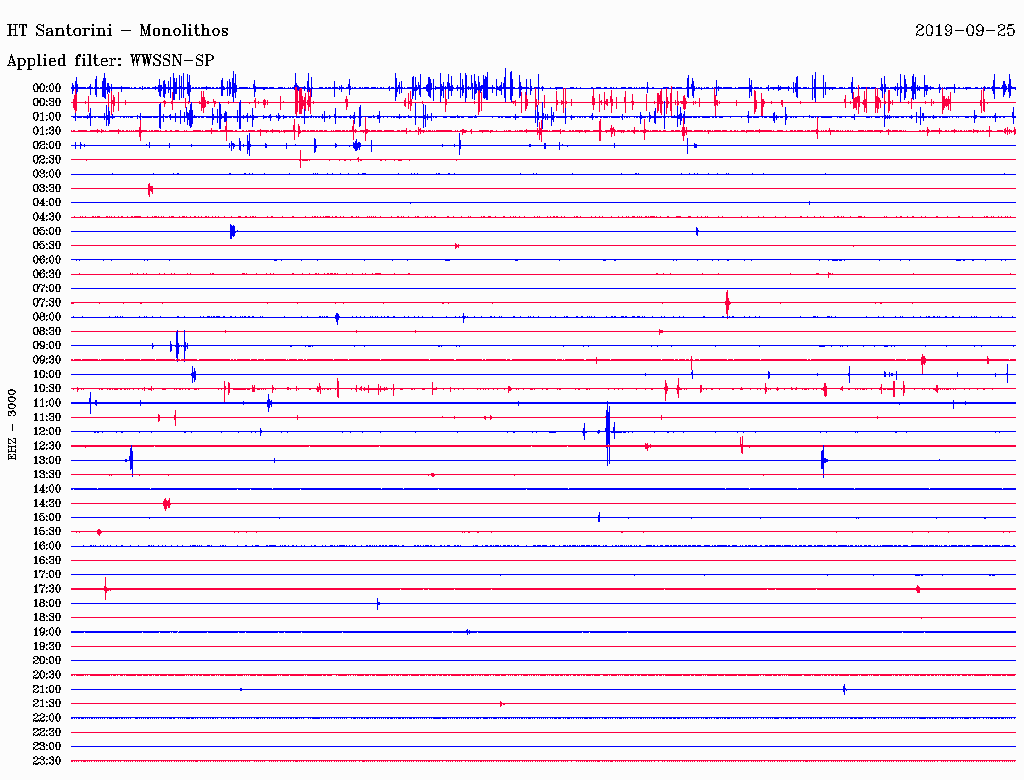The width and height of the screenshot is (1024, 780).
Task: Select the 19:30 time label
Action: (x=47, y=647)
